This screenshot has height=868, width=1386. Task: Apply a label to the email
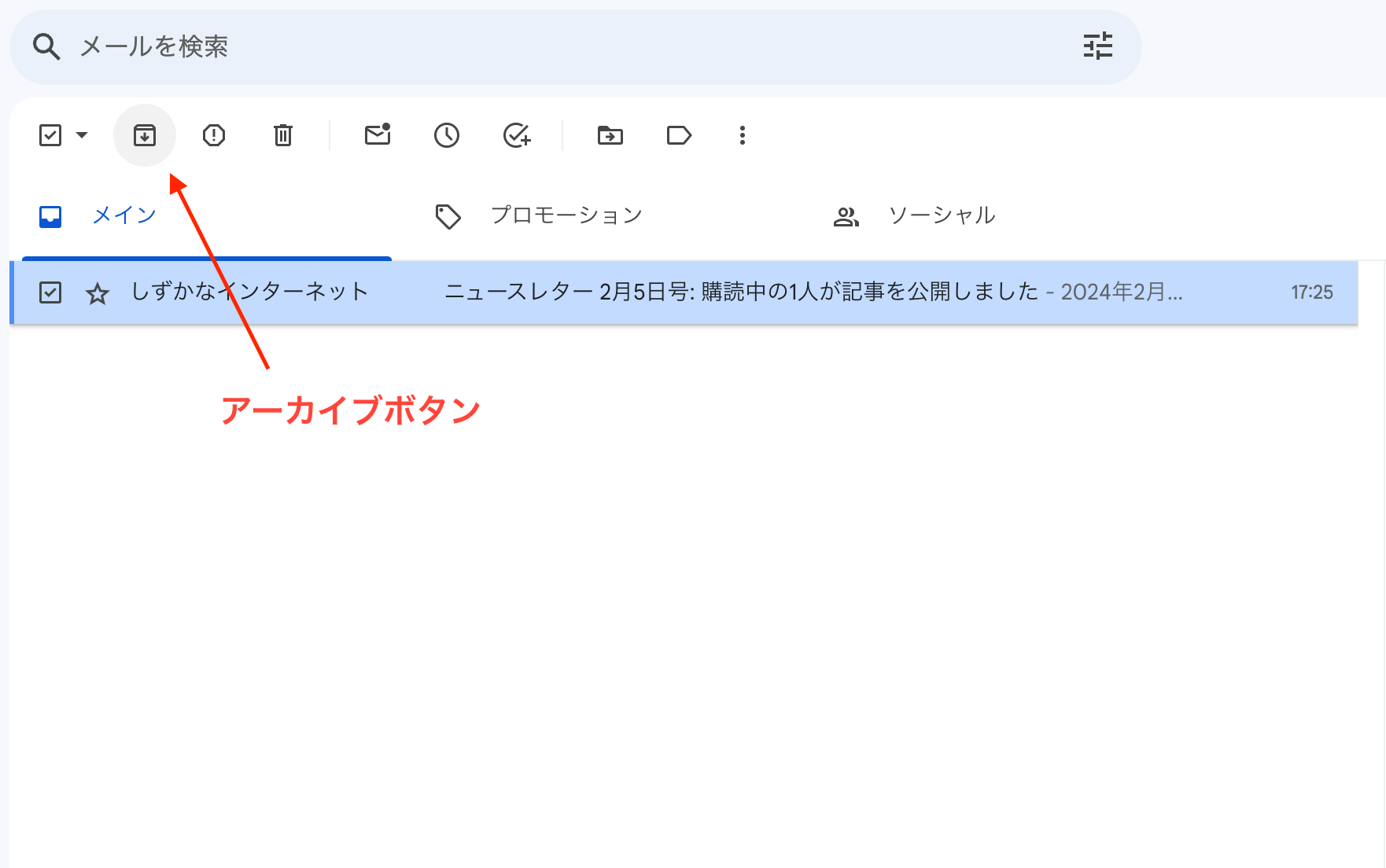678,135
